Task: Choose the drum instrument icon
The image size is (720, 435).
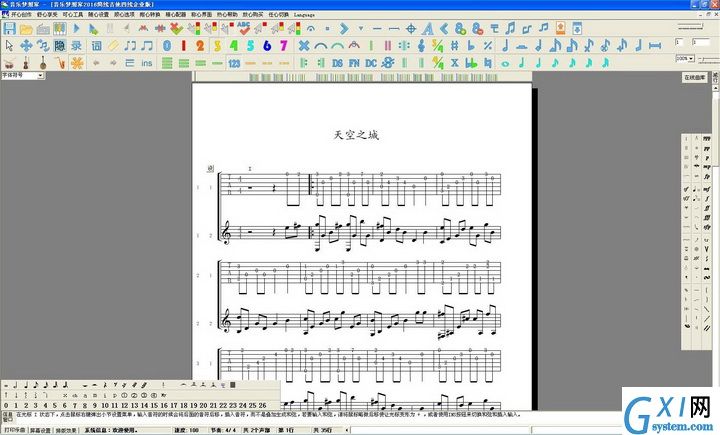Action: pos(9,62)
